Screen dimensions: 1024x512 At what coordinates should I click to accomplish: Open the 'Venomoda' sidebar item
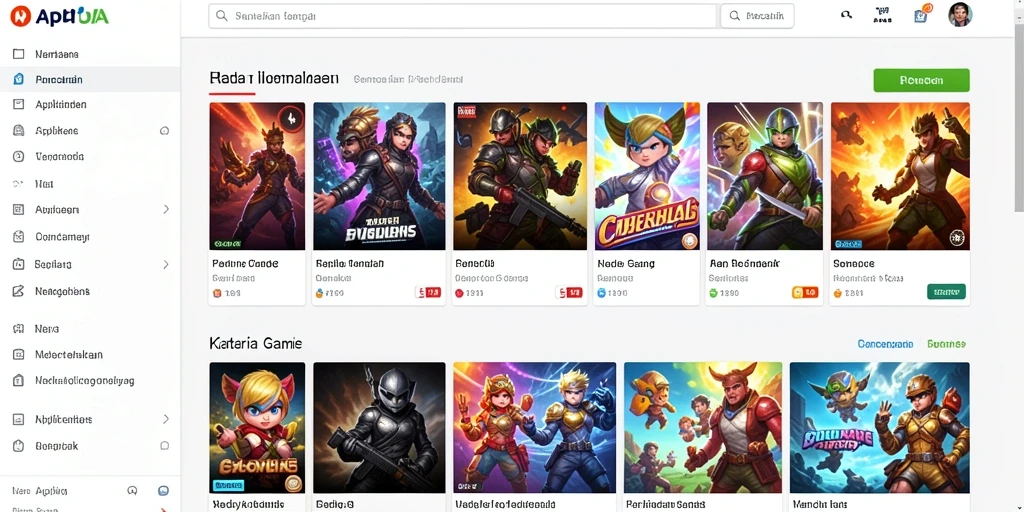[90, 157]
